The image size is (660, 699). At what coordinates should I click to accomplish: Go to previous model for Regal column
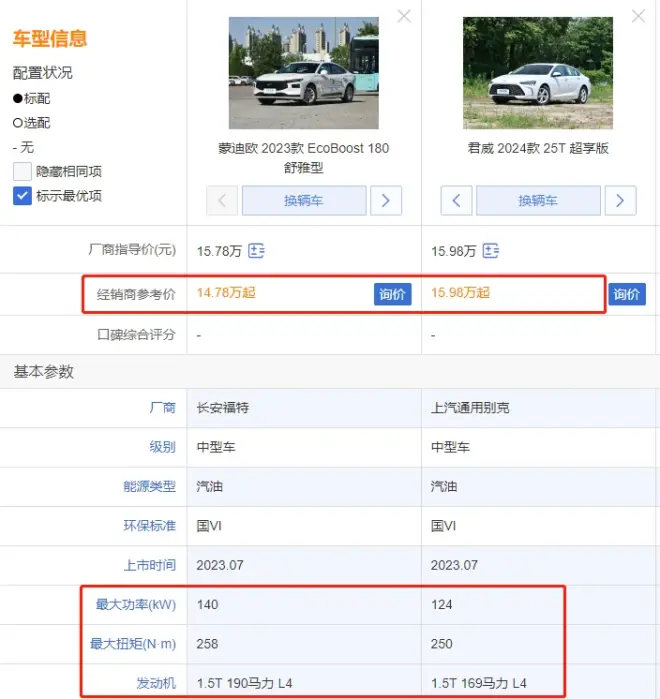point(456,201)
